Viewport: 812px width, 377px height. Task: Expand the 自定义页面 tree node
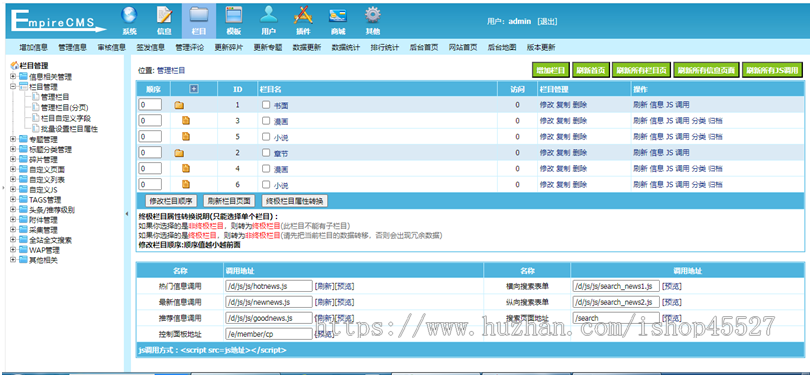pos(13,169)
